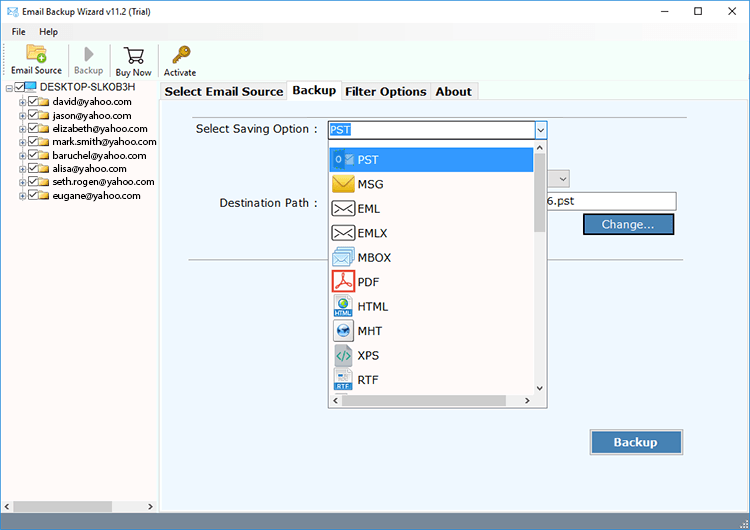The image size is (750, 530).
Task: Click the saving options list scroll-up arrow
Action: [x=540, y=148]
